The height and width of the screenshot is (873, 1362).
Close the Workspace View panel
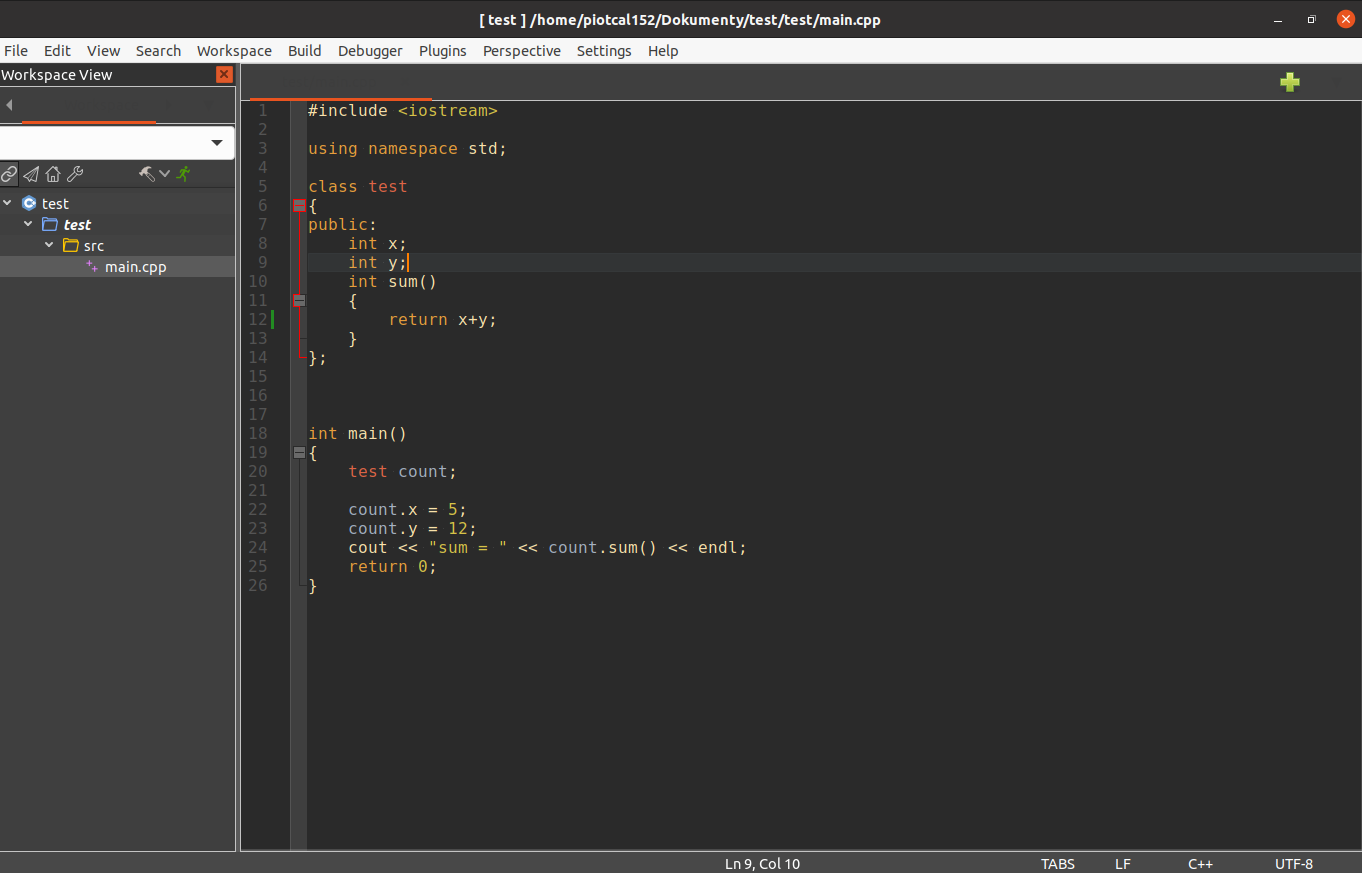tap(224, 75)
